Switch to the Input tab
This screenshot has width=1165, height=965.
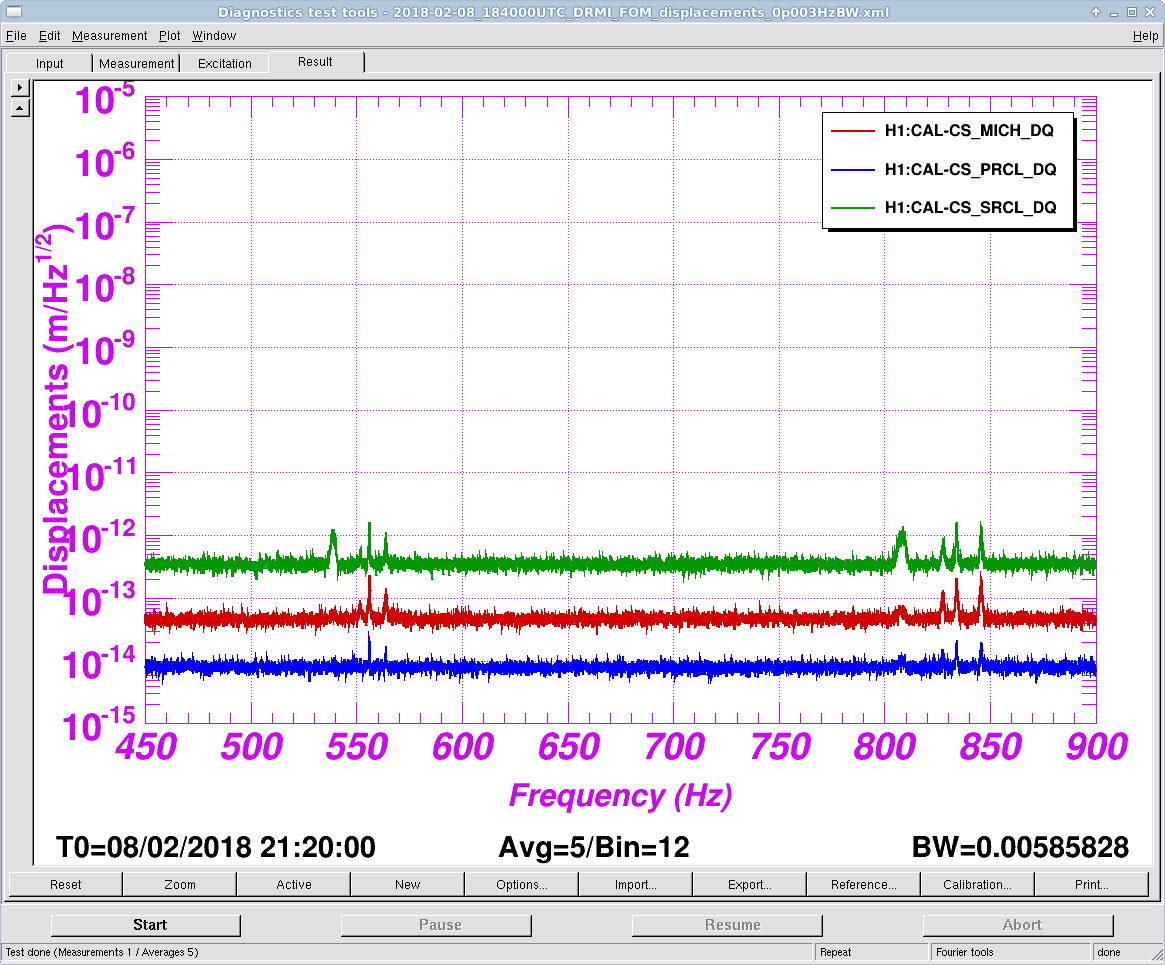click(49, 63)
